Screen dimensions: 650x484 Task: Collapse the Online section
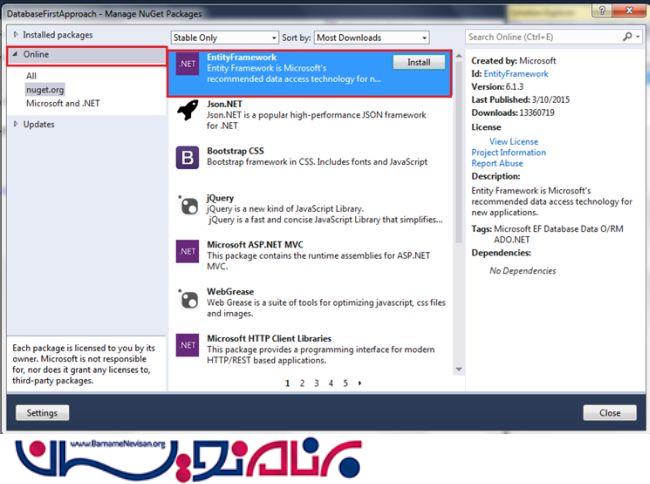(15, 55)
